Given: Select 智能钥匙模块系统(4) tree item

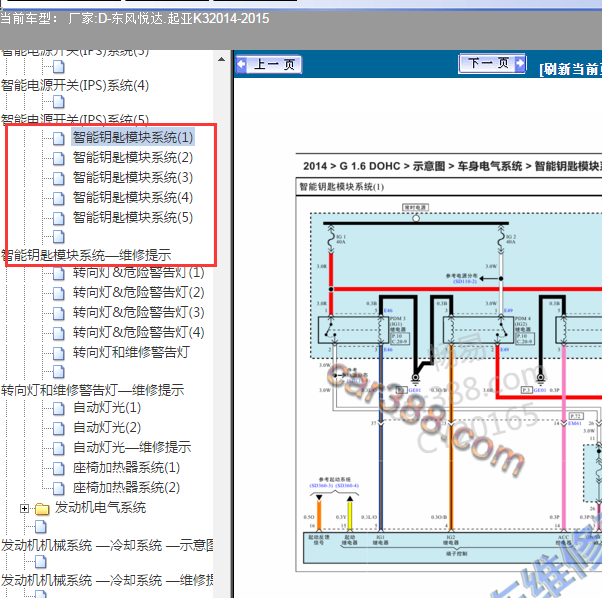Looking at the screenshot, I should tap(133, 197).
